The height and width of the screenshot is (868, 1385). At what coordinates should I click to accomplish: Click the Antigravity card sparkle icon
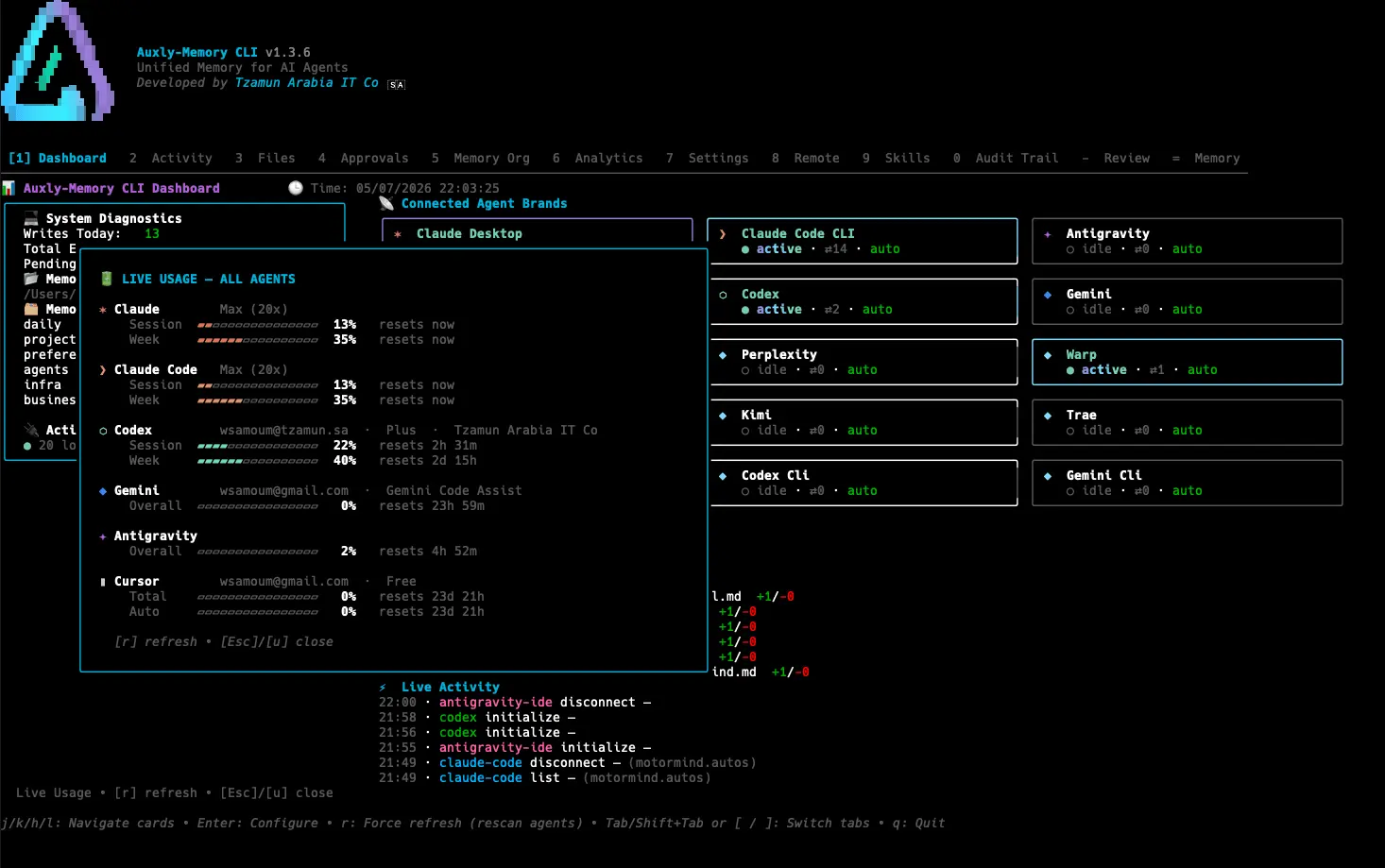coord(1048,234)
